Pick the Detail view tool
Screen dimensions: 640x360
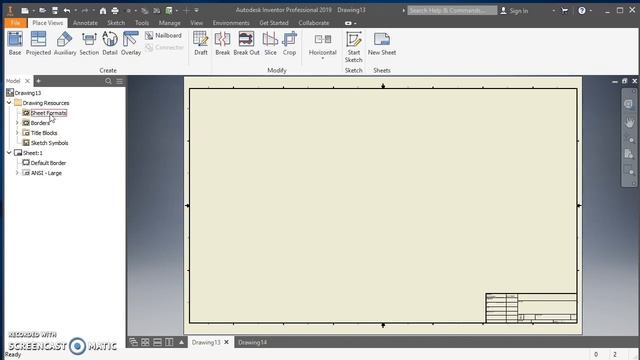(110, 43)
